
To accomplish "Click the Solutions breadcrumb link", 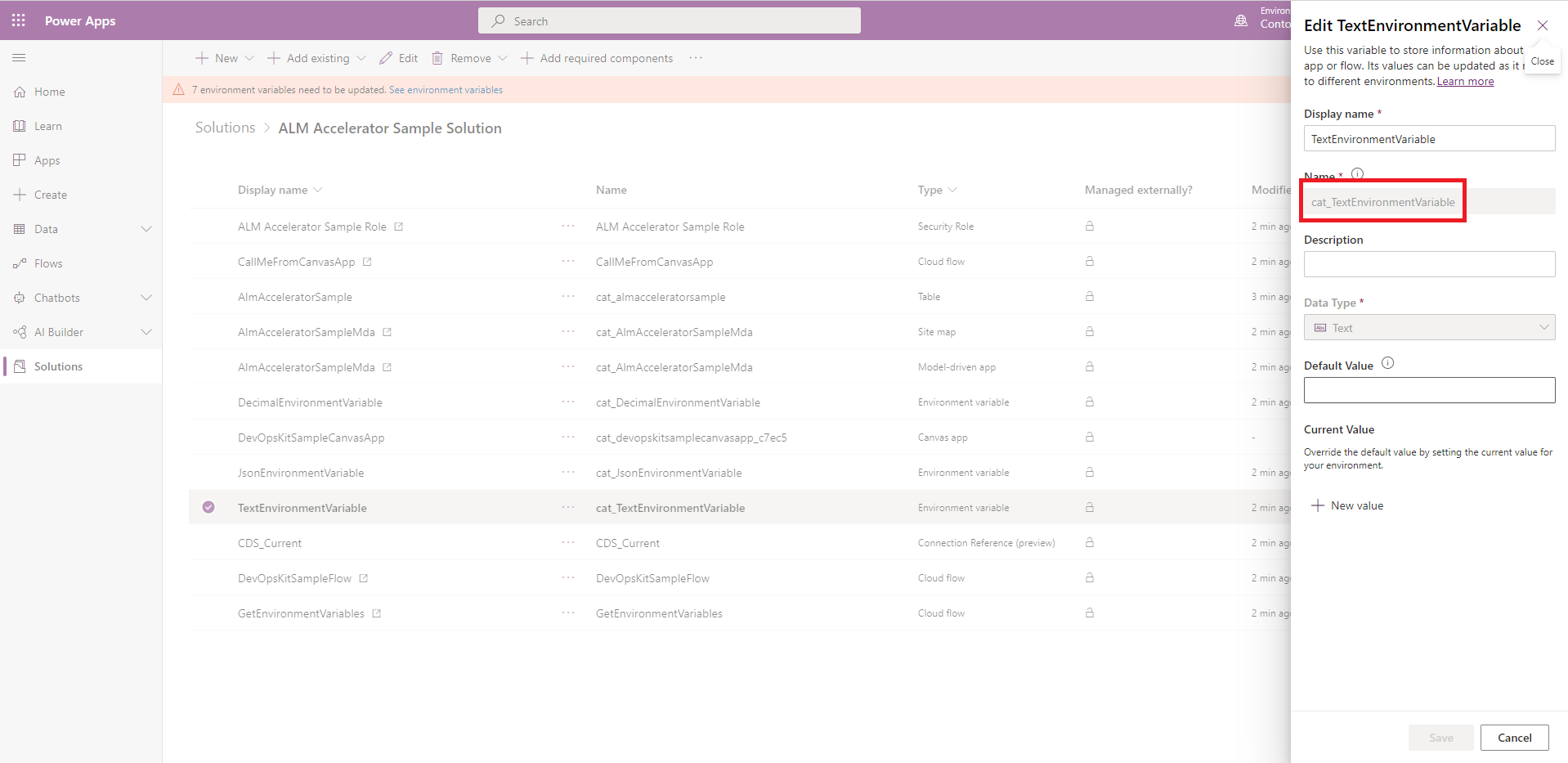I will pyautogui.click(x=225, y=128).
